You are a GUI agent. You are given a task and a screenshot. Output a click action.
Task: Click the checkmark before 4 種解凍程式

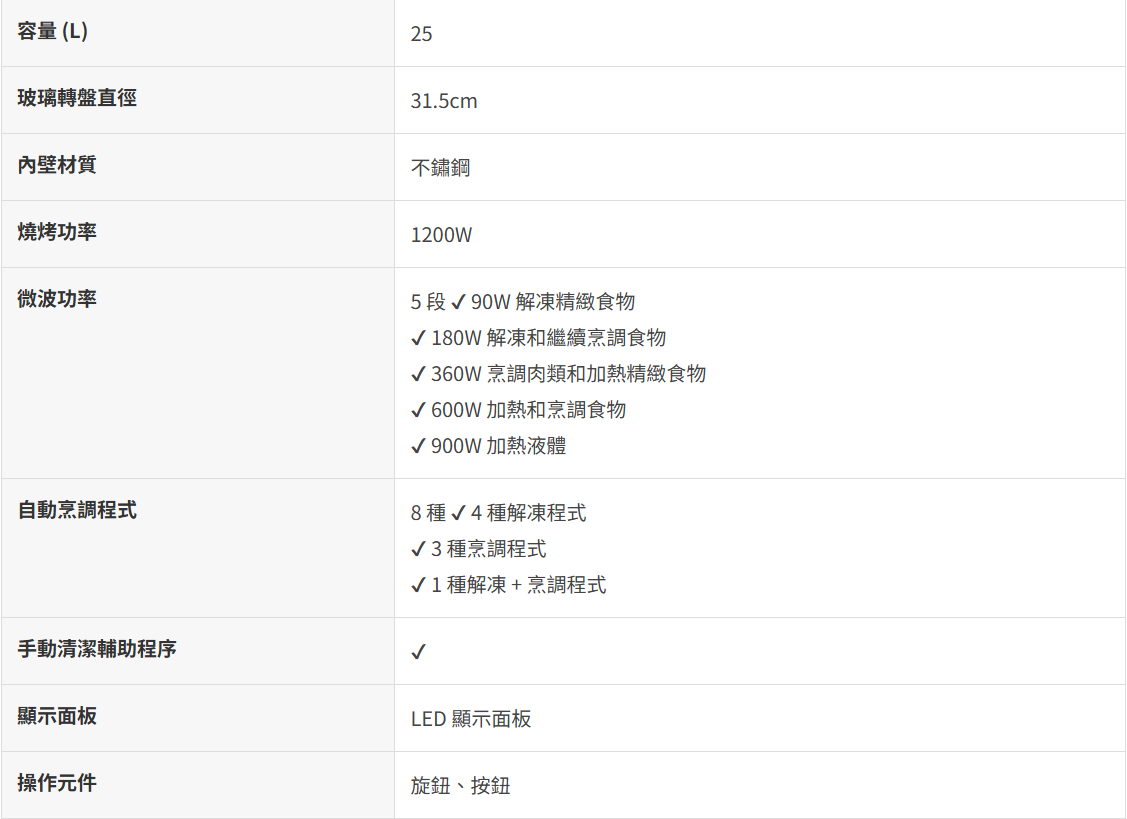point(458,514)
